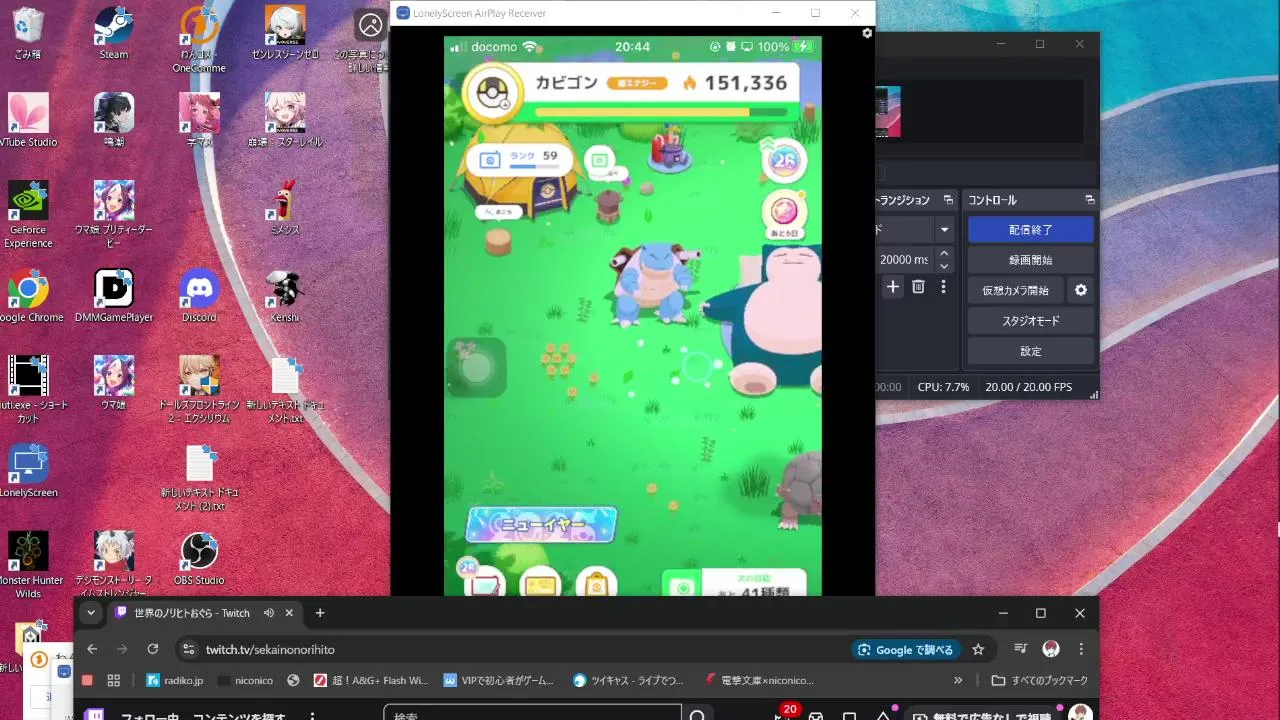
Task: Select the 鳴潮 game shortcut
Action: tap(113, 120)
